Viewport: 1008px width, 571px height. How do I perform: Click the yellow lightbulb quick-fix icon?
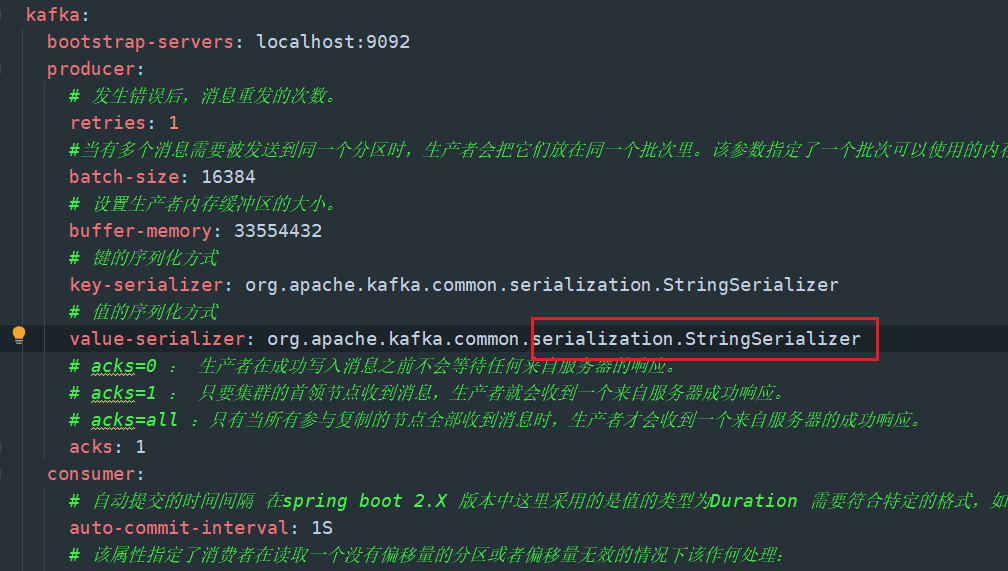tap(18, 336)
